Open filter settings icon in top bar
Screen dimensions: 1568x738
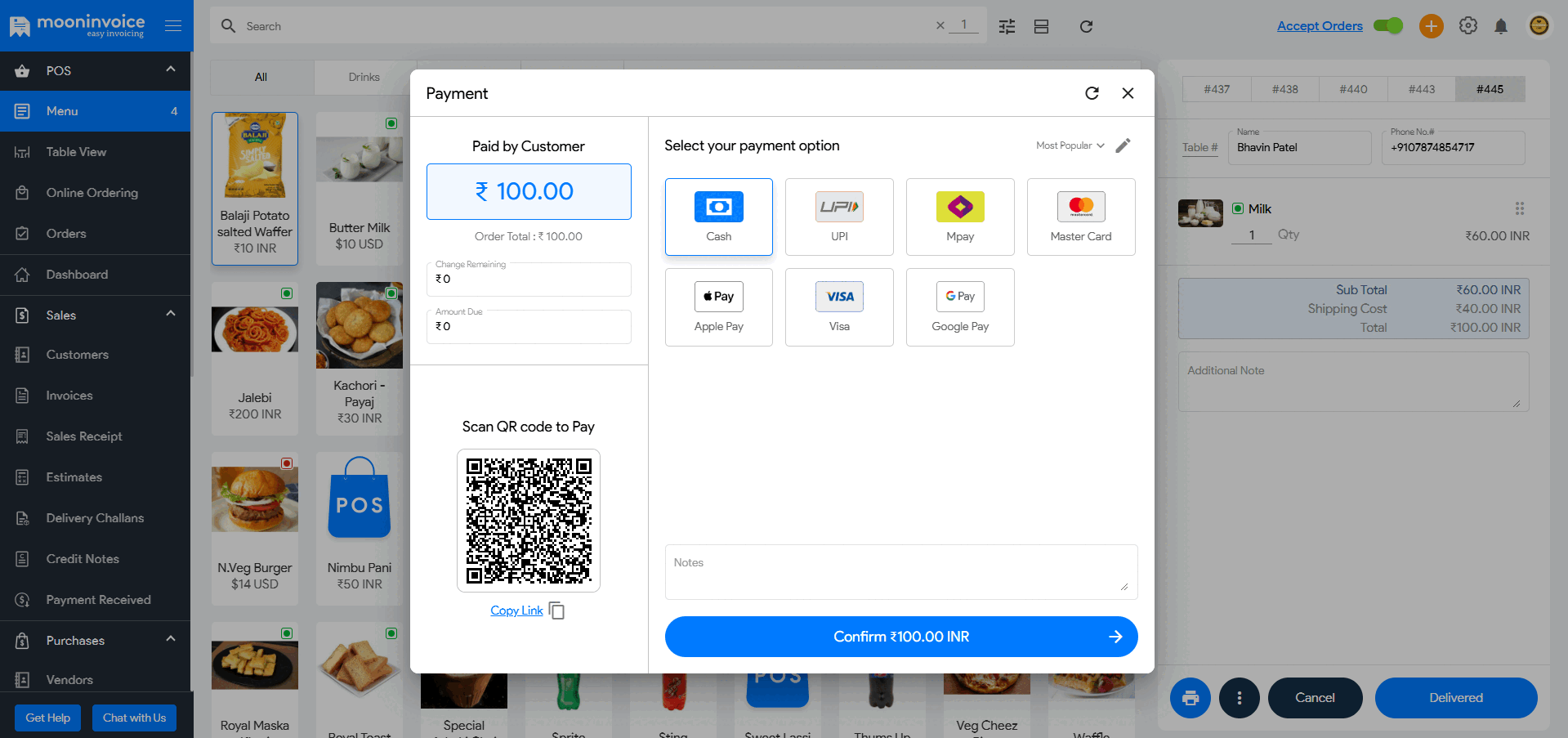1007,26
